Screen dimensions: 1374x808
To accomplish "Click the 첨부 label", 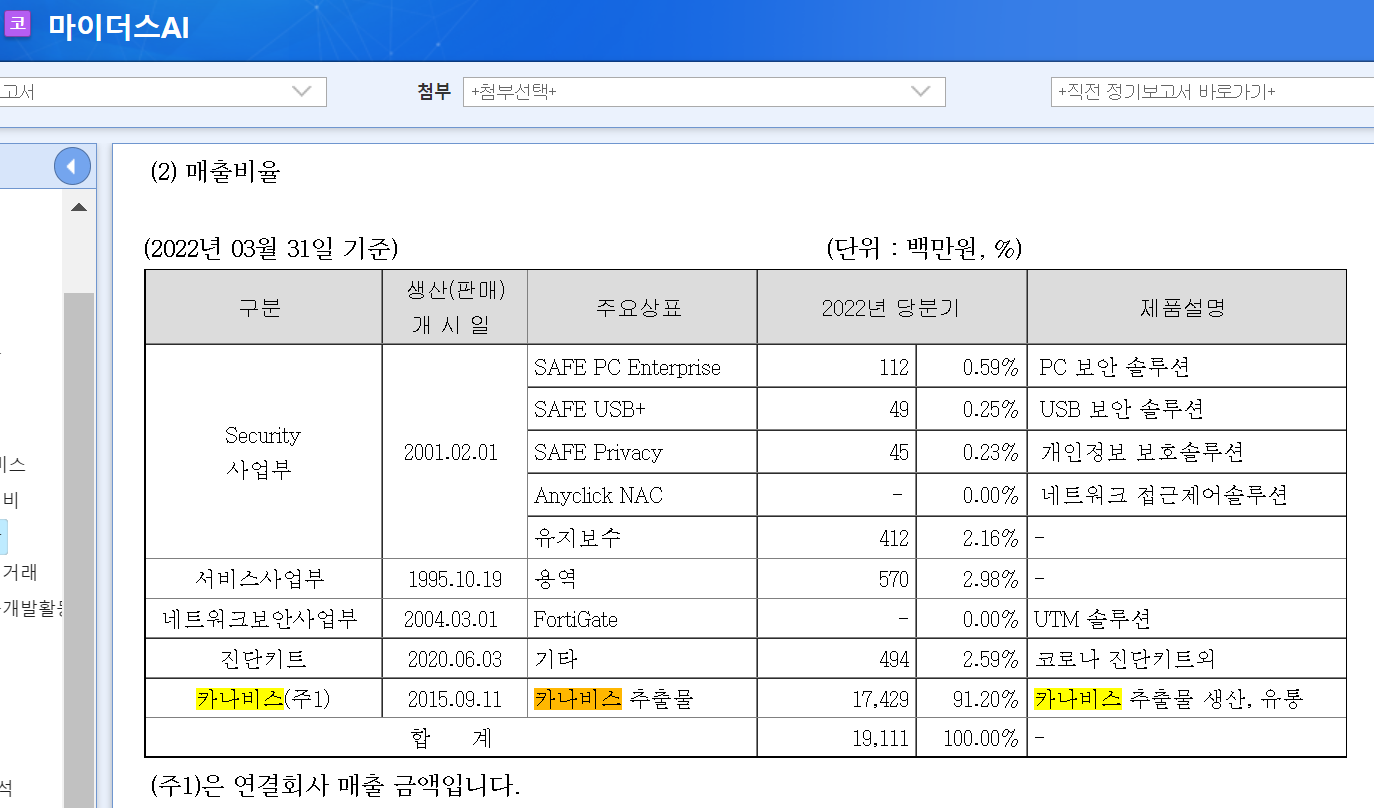I will click(435, 92).
